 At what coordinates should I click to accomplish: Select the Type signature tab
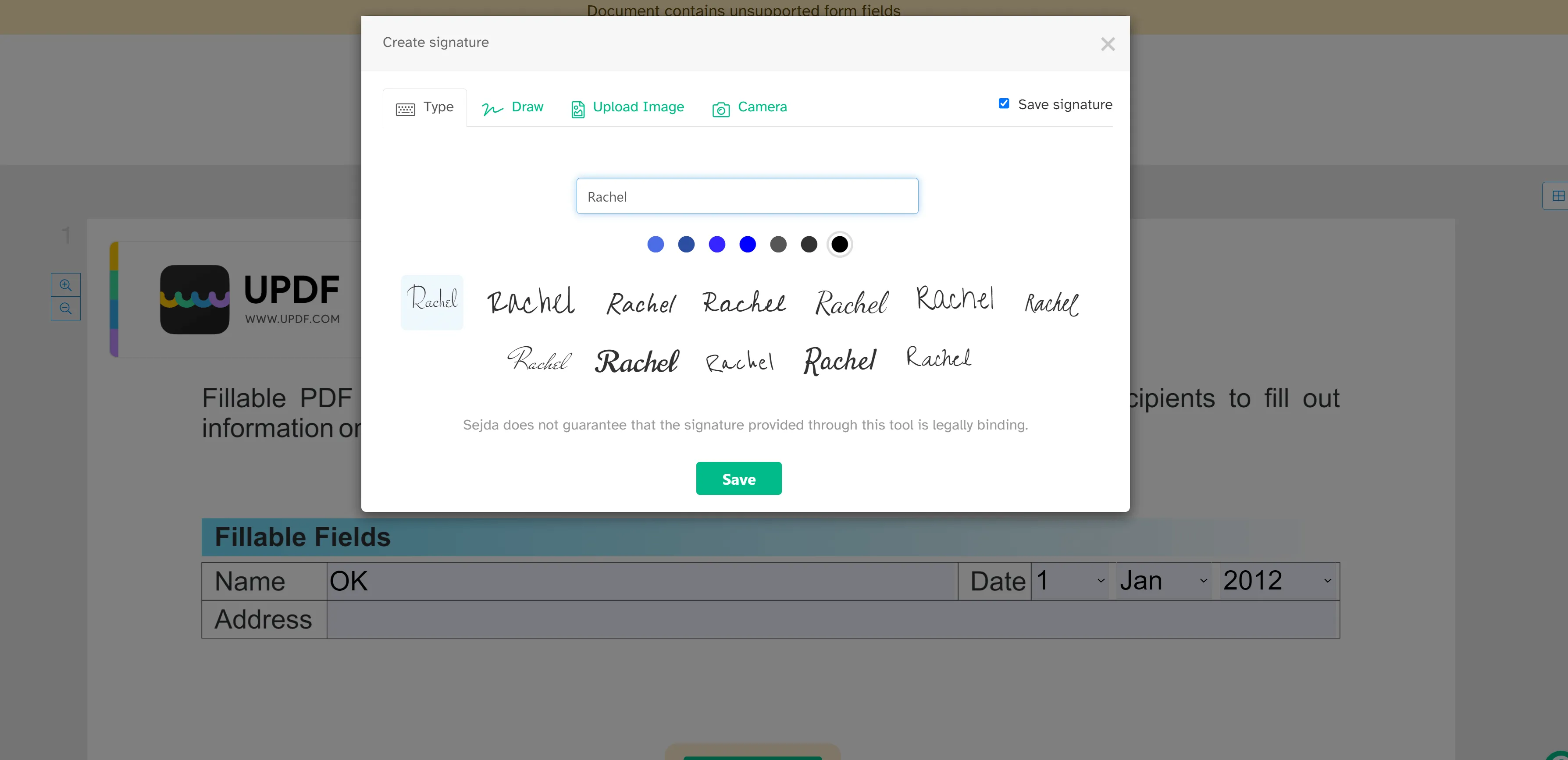click(x=424, y=107)
